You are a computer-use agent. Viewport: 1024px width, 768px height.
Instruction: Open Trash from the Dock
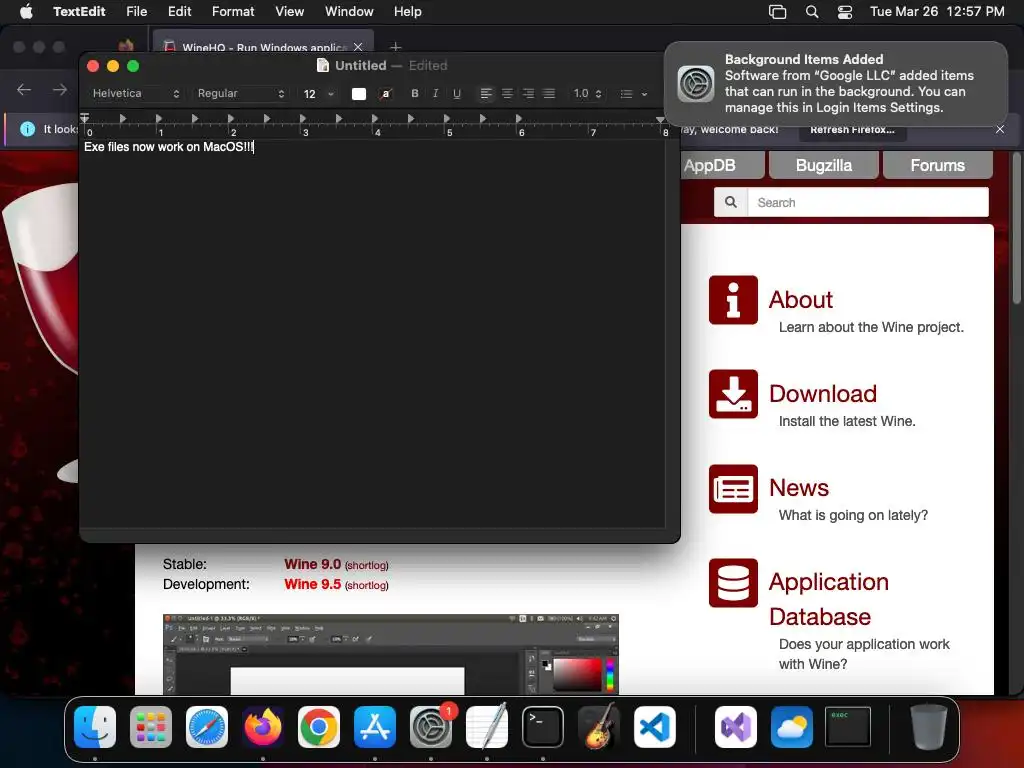pyautogui.click(x=928, y=727)
